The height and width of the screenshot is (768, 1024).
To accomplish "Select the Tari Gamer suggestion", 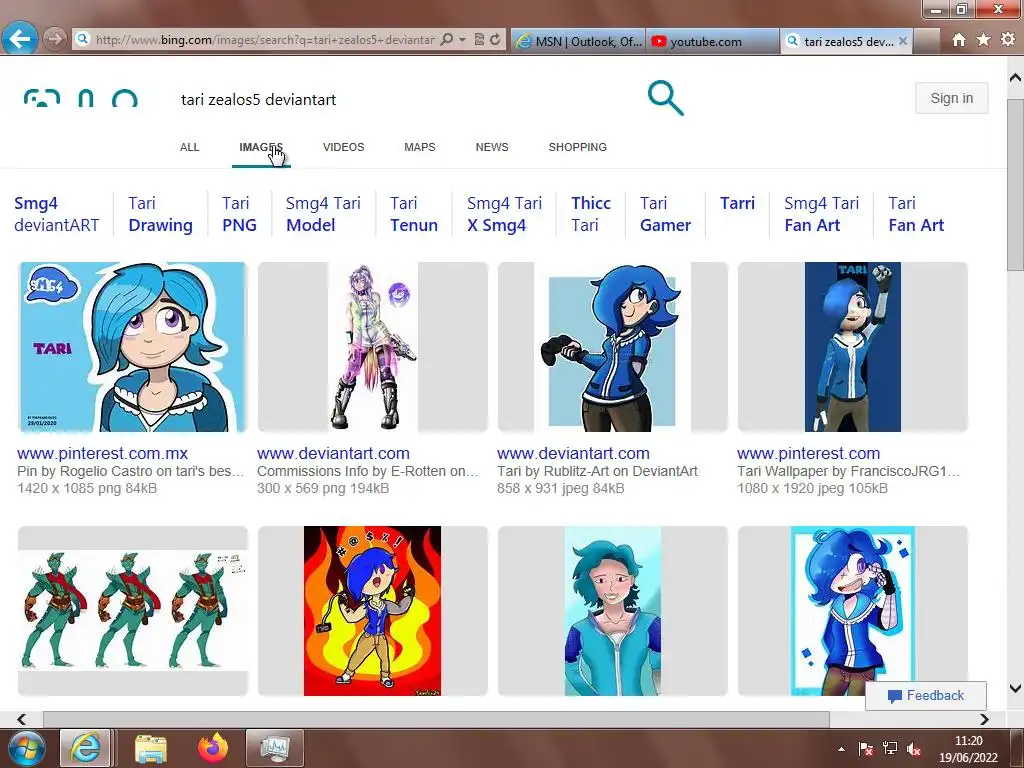I will (x=665, y=214).
